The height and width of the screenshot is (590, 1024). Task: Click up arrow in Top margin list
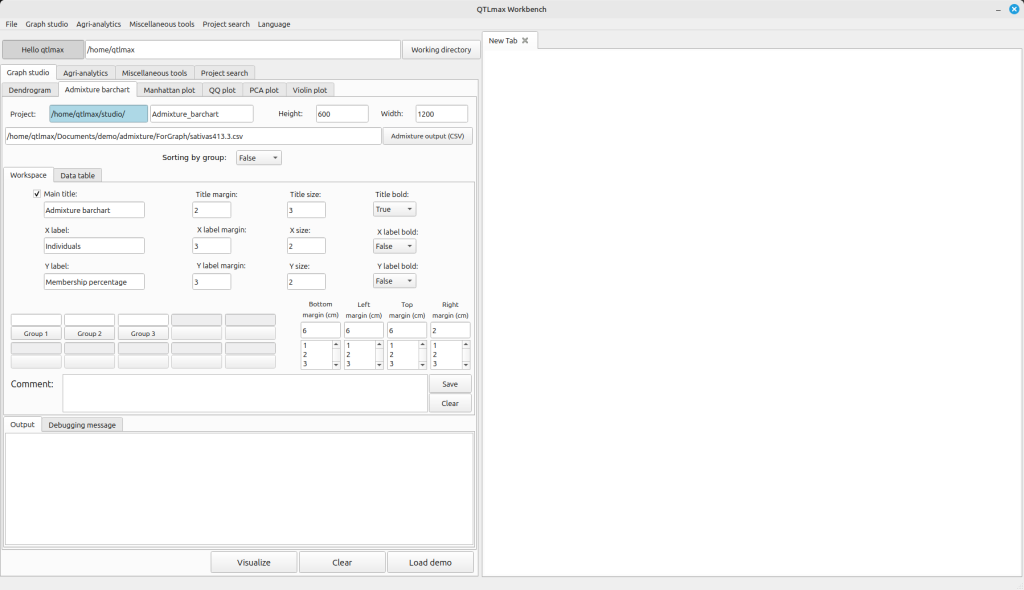click(x=422, y=345)
